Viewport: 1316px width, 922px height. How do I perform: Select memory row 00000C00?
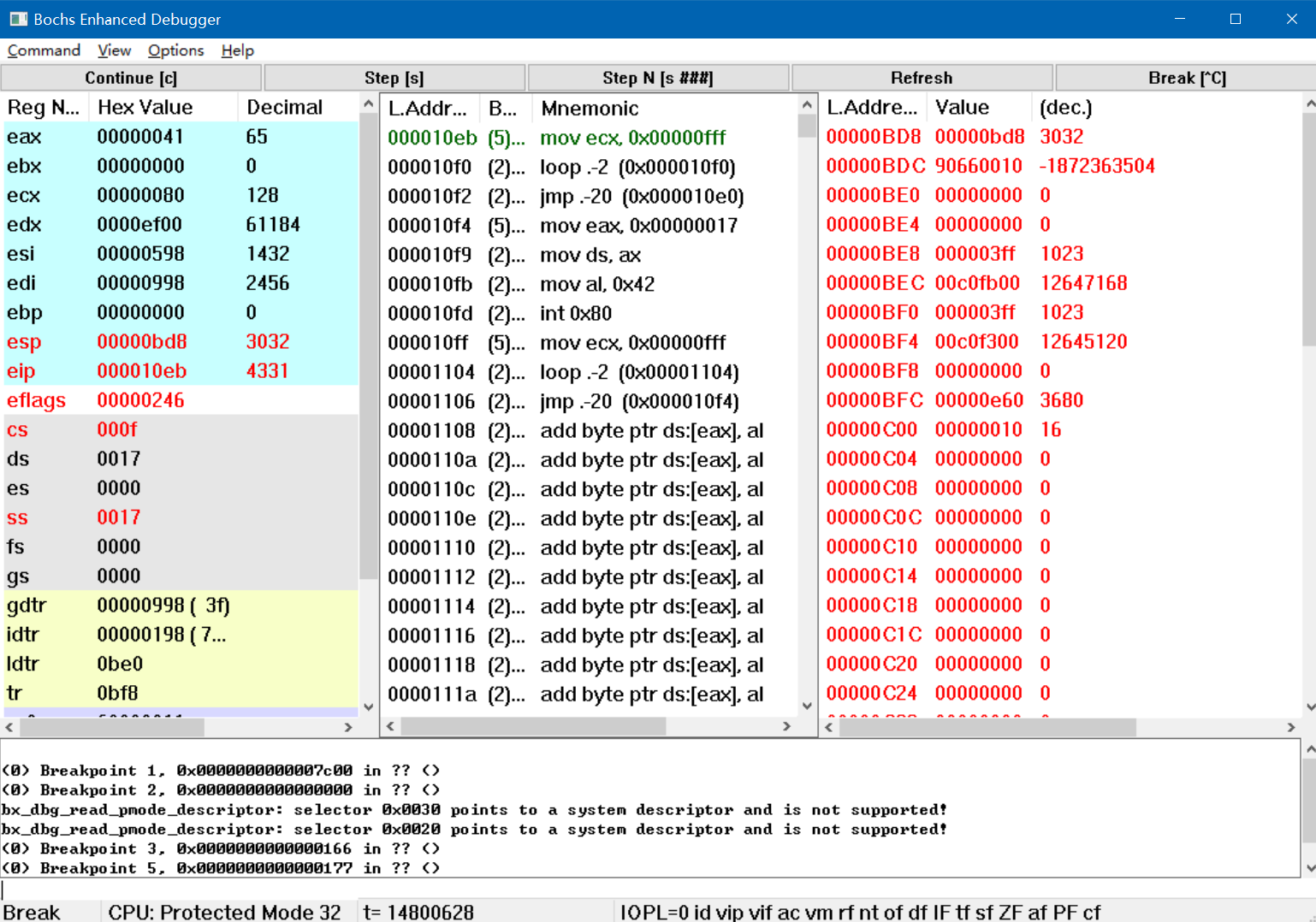[x=1061, y=429]
